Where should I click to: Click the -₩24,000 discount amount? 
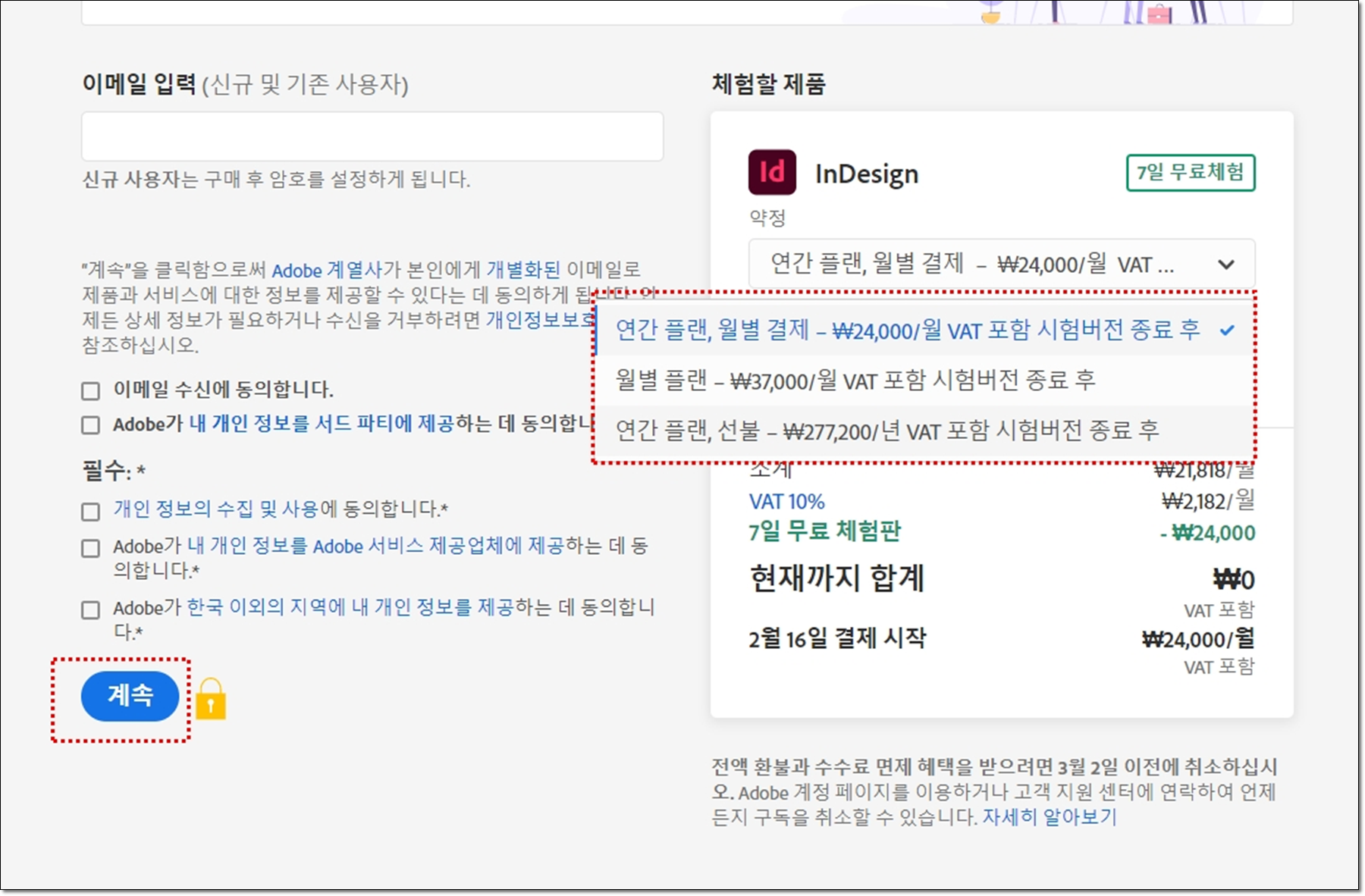point(1207,533)
